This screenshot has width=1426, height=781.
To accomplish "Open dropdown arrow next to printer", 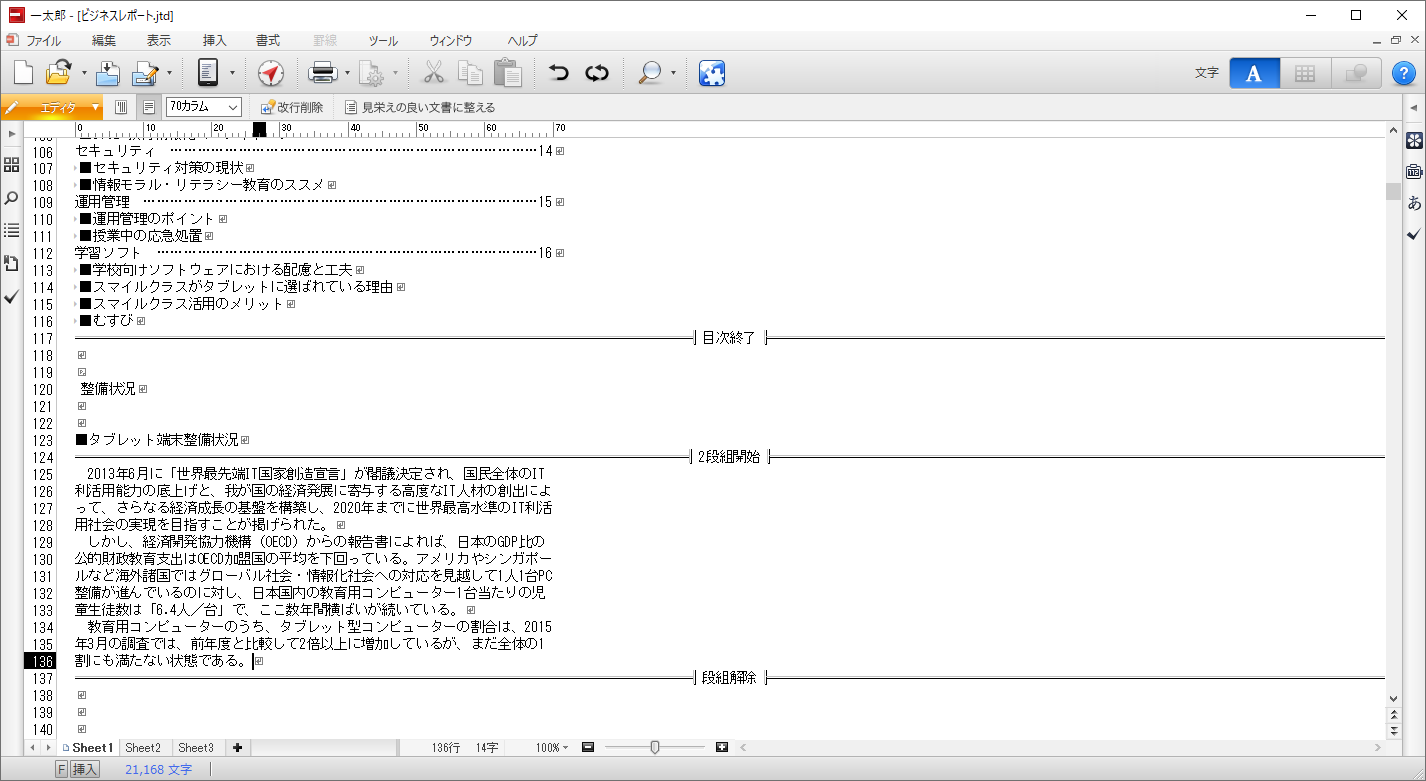I will point(347,73).
